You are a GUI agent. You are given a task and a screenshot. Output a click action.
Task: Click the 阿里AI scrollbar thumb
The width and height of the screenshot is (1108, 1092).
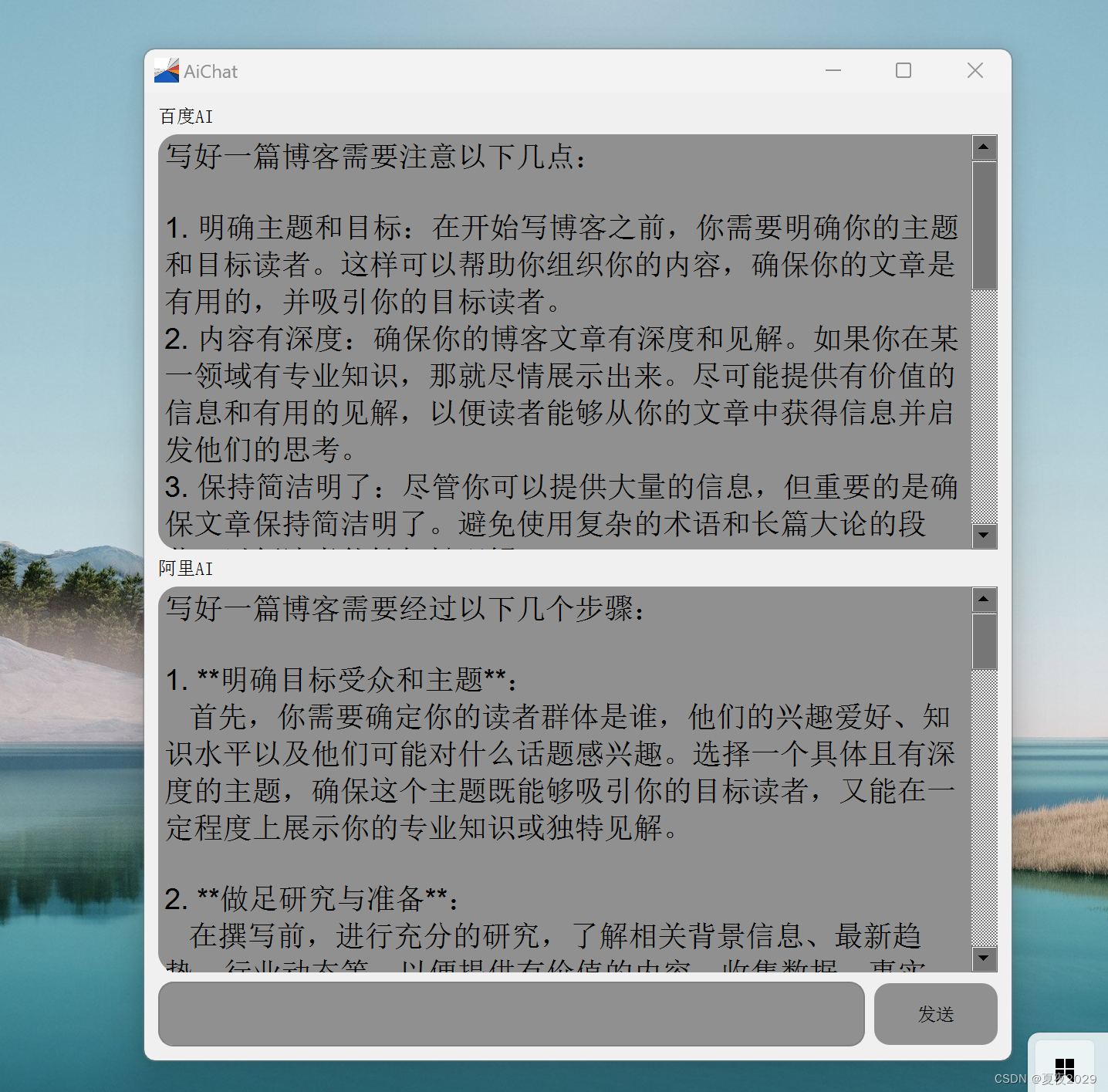pyautogui.click(x=984, y=641)
